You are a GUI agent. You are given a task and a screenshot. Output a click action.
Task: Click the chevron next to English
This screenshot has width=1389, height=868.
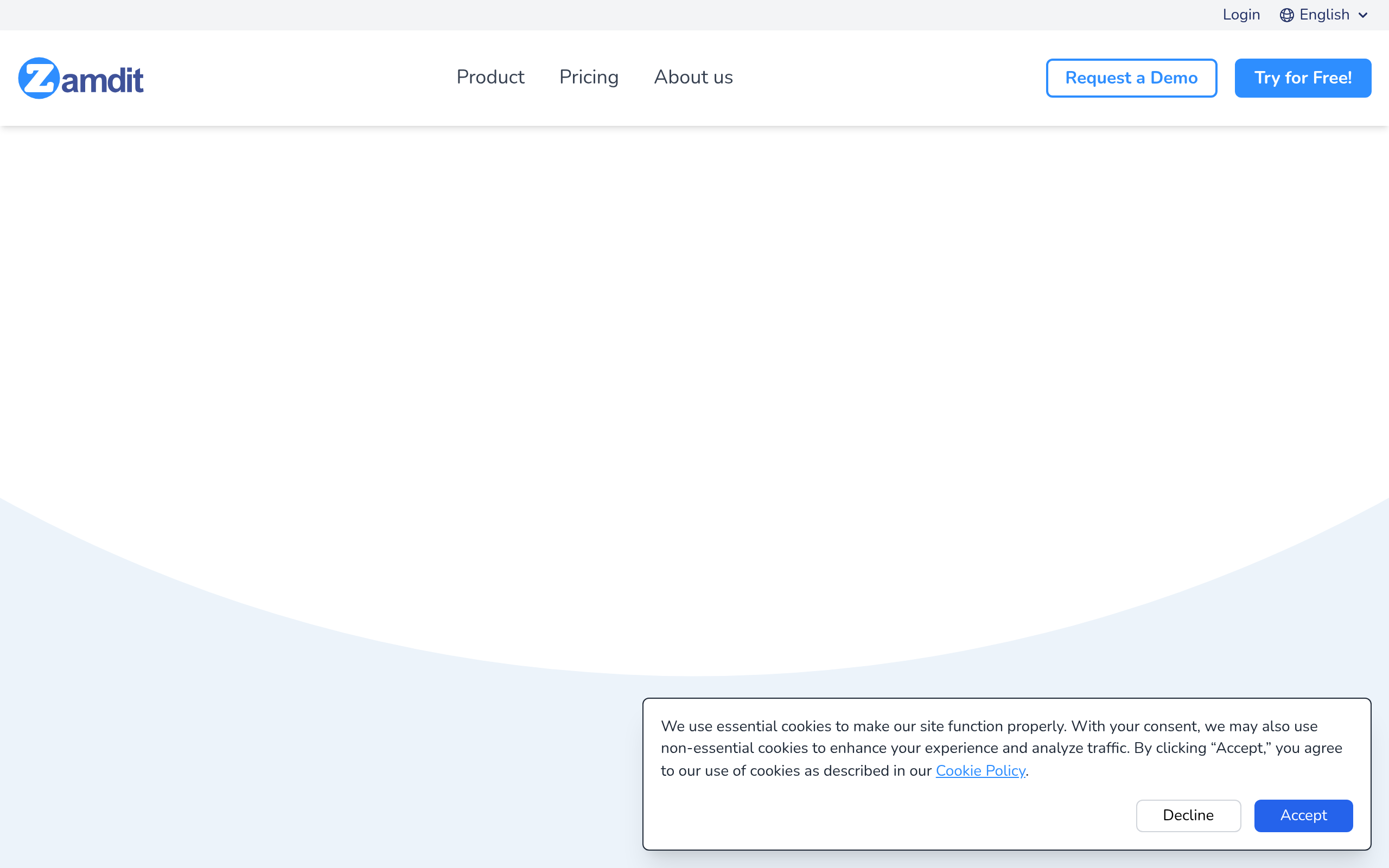pyautogui.click(x=1363, y=16)
